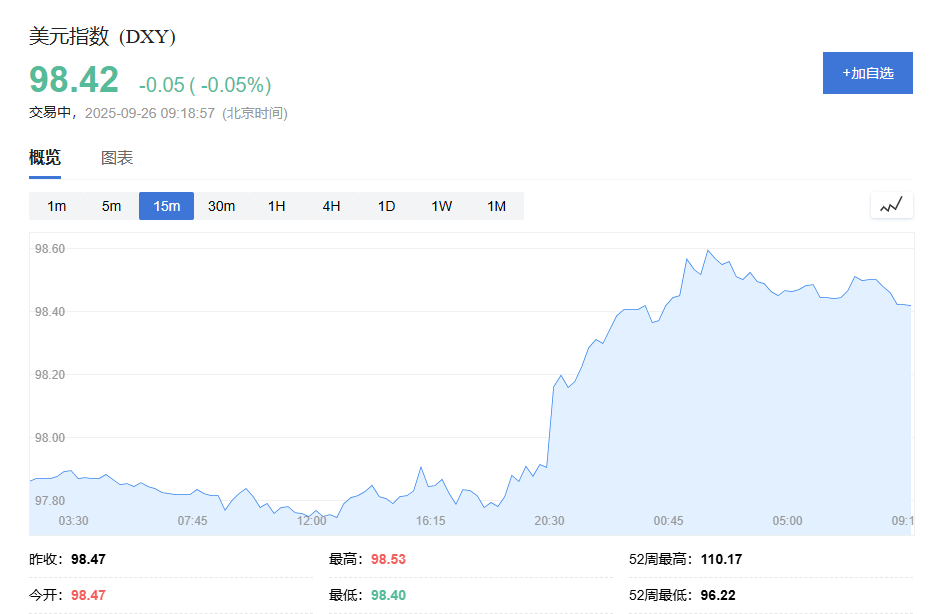Click the +加自选 watchlist button
The width and height of the screenshot is (933, 614).
(867, 72)
